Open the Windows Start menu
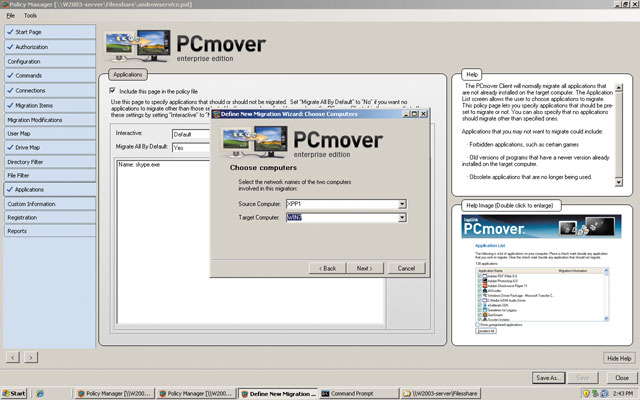This screenshot has width=640, height=400. [13, 393]
